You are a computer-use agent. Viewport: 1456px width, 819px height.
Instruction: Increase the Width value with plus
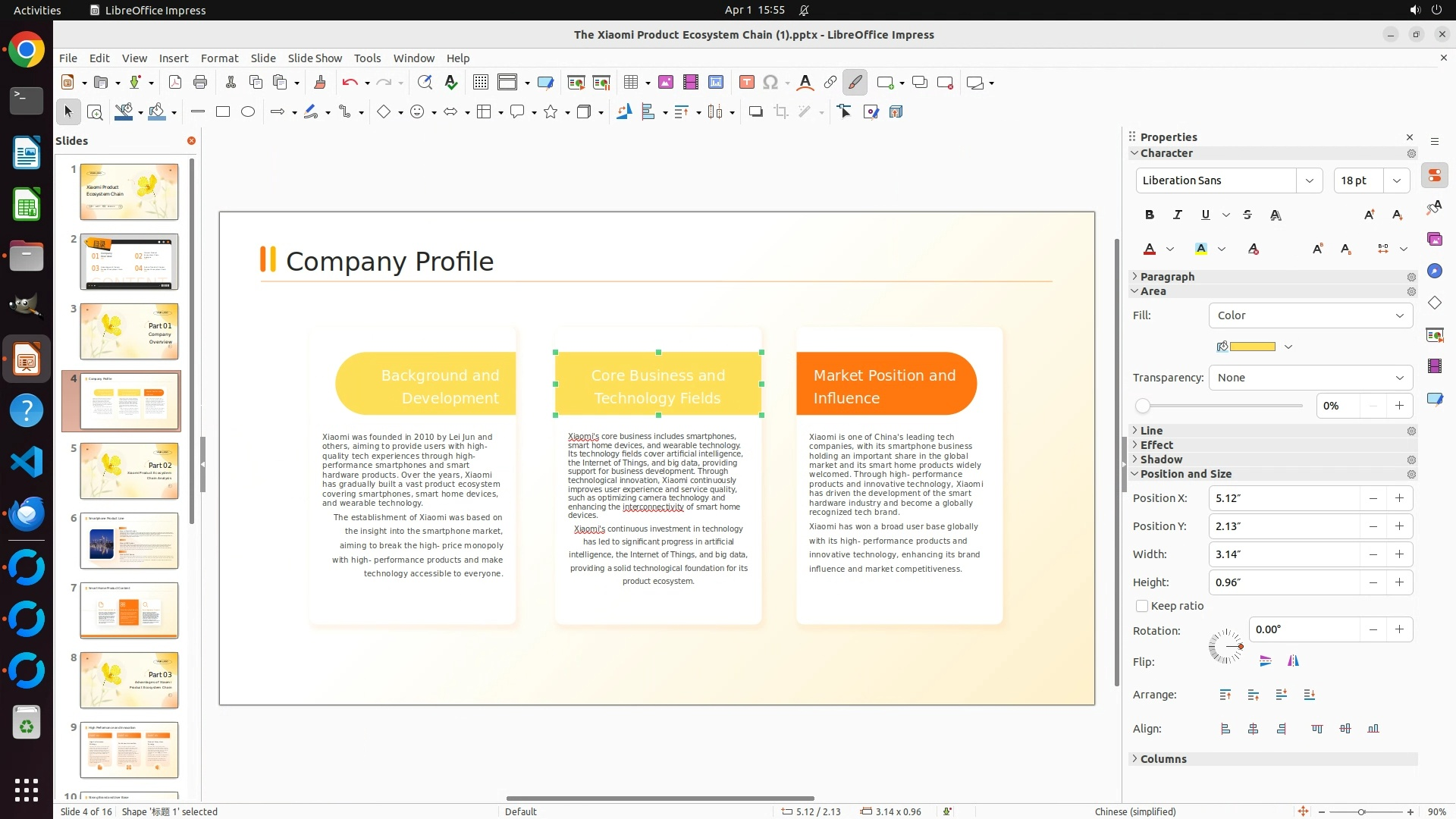[1399, 554]
